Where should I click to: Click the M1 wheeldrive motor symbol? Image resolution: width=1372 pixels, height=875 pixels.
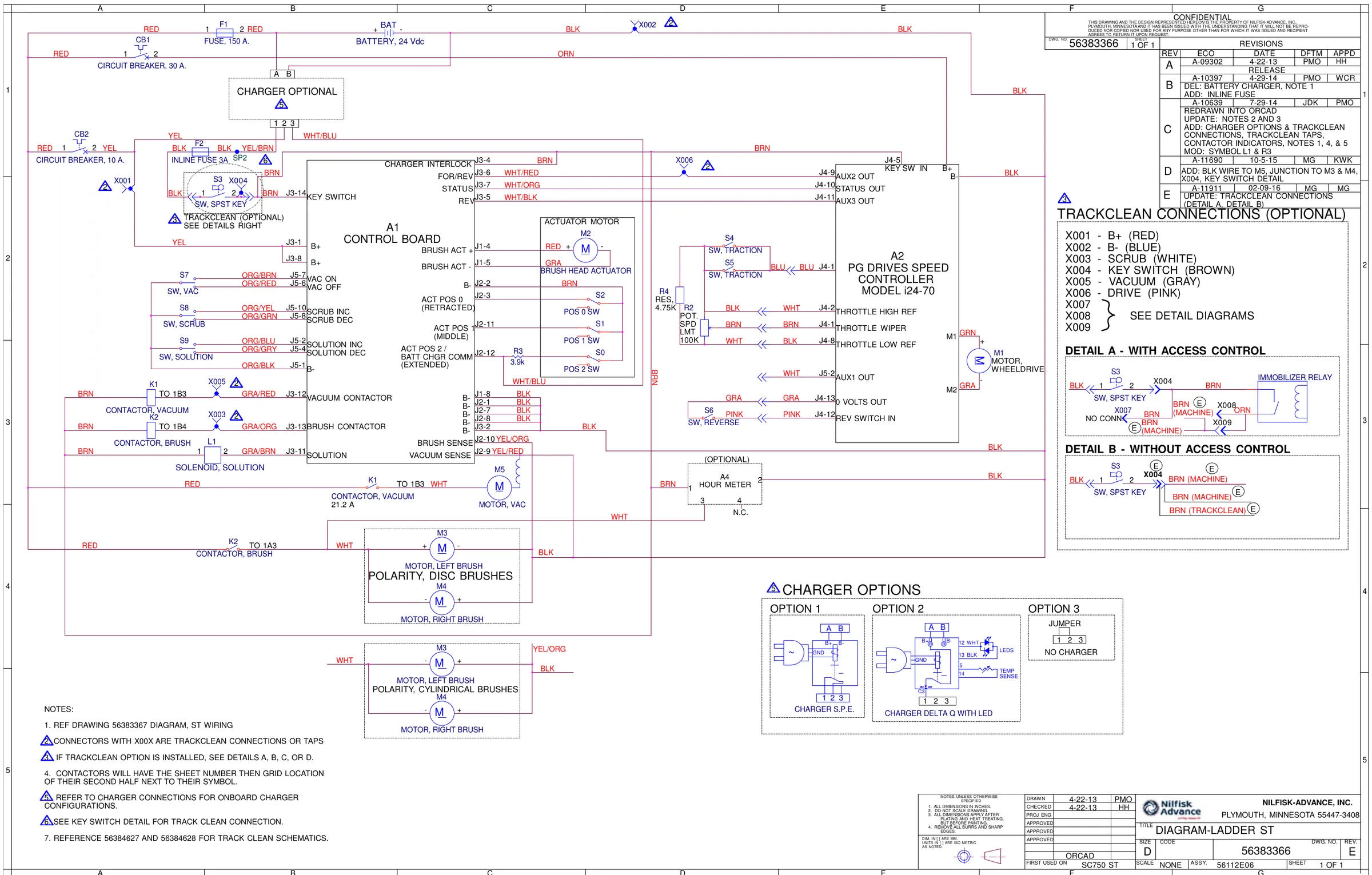click(978, 361)
